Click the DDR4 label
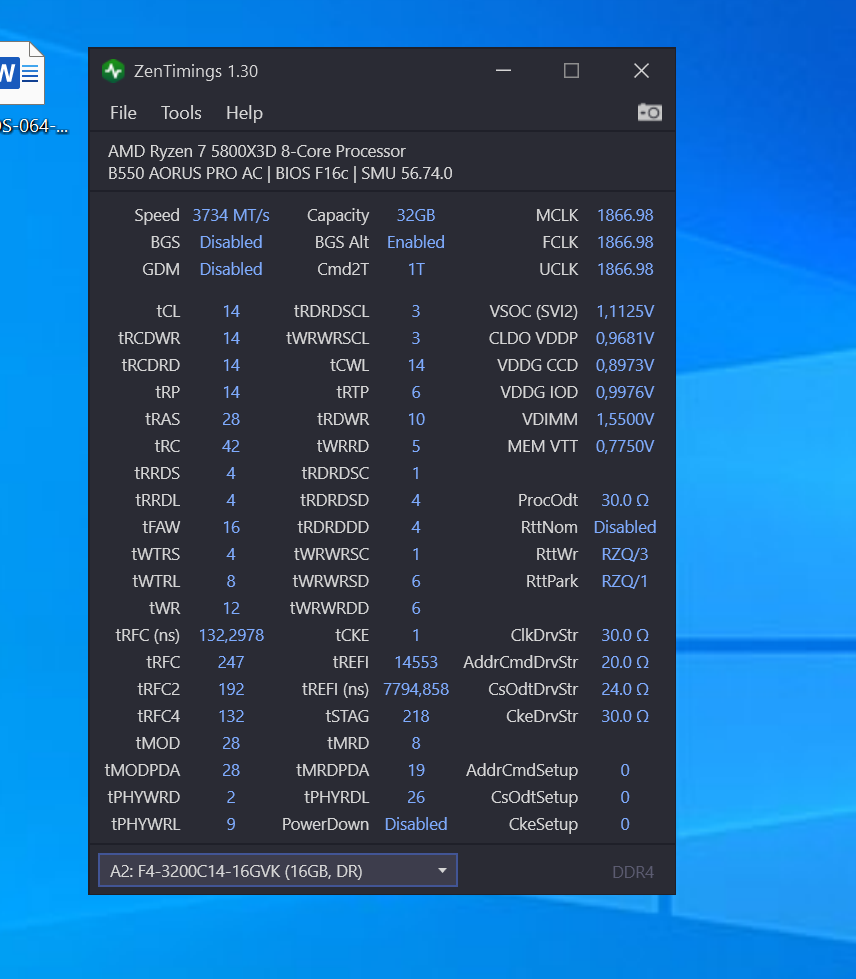 632,872
